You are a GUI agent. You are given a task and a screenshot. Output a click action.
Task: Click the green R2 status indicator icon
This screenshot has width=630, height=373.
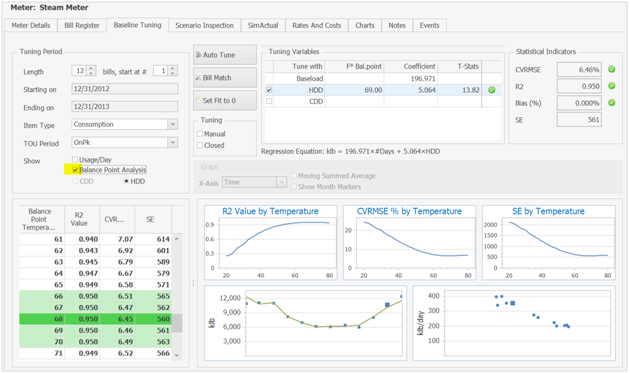coord(611,86)
